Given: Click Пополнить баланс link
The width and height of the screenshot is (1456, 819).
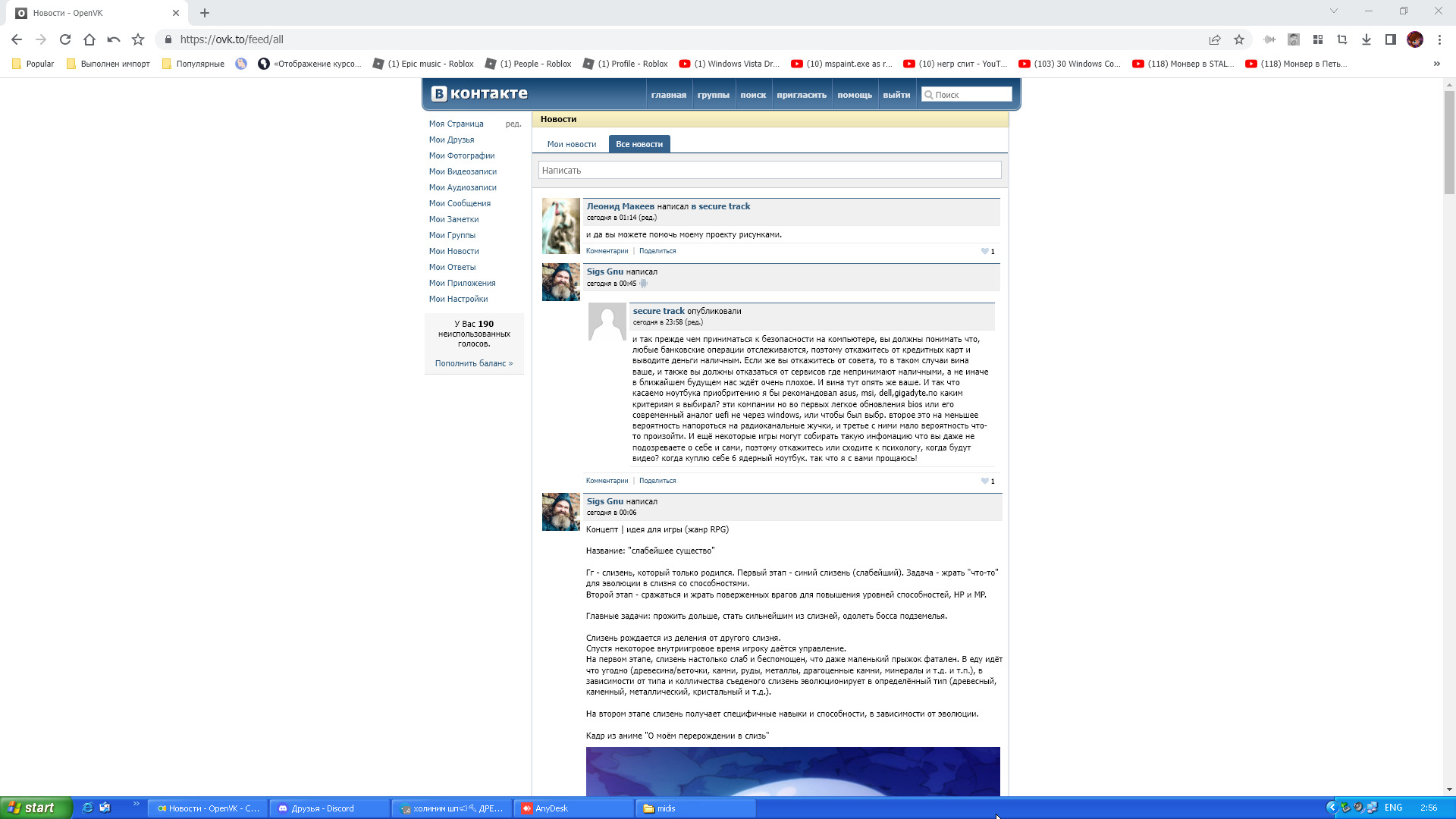Looking at the screenshot, I should 473,363.
